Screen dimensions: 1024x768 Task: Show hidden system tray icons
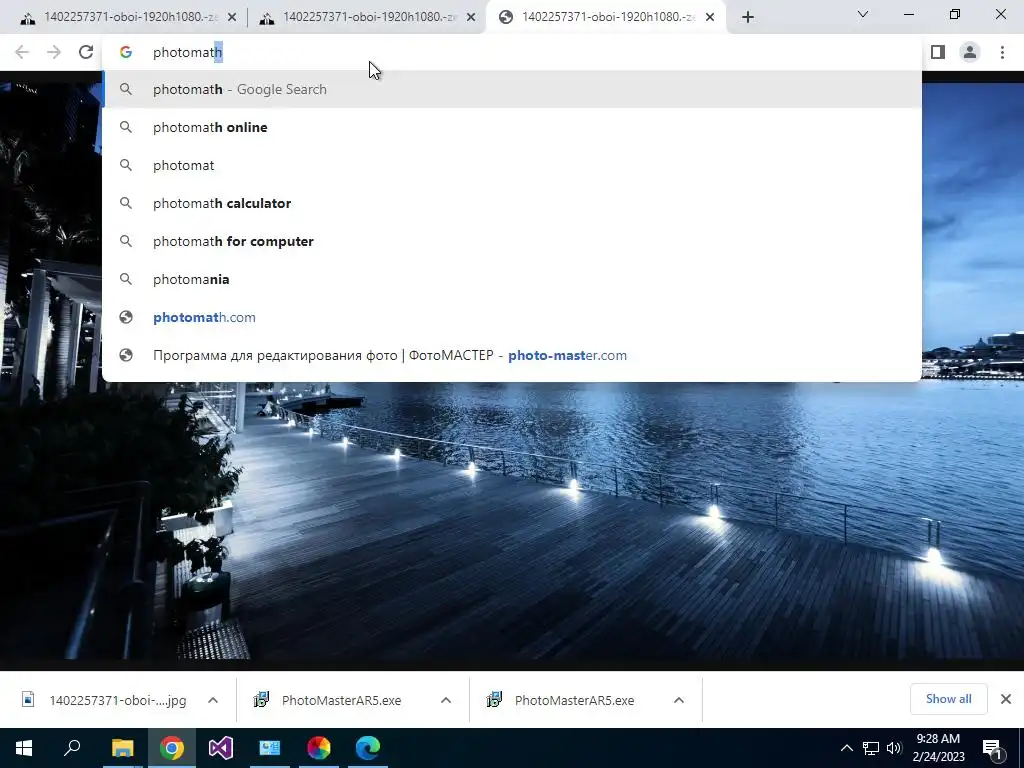pyautogui.click(x=846, y=748)
